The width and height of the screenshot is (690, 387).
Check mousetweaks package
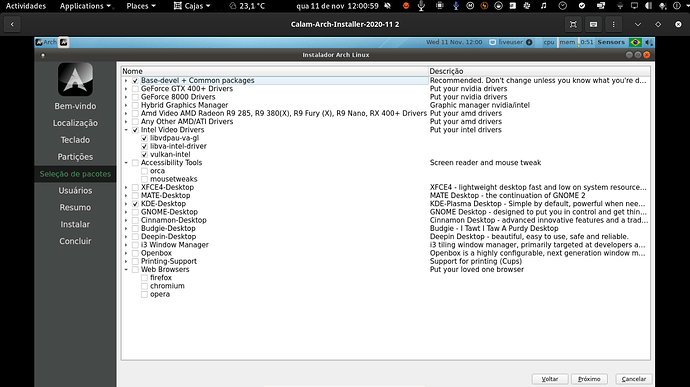click(144, 179)
